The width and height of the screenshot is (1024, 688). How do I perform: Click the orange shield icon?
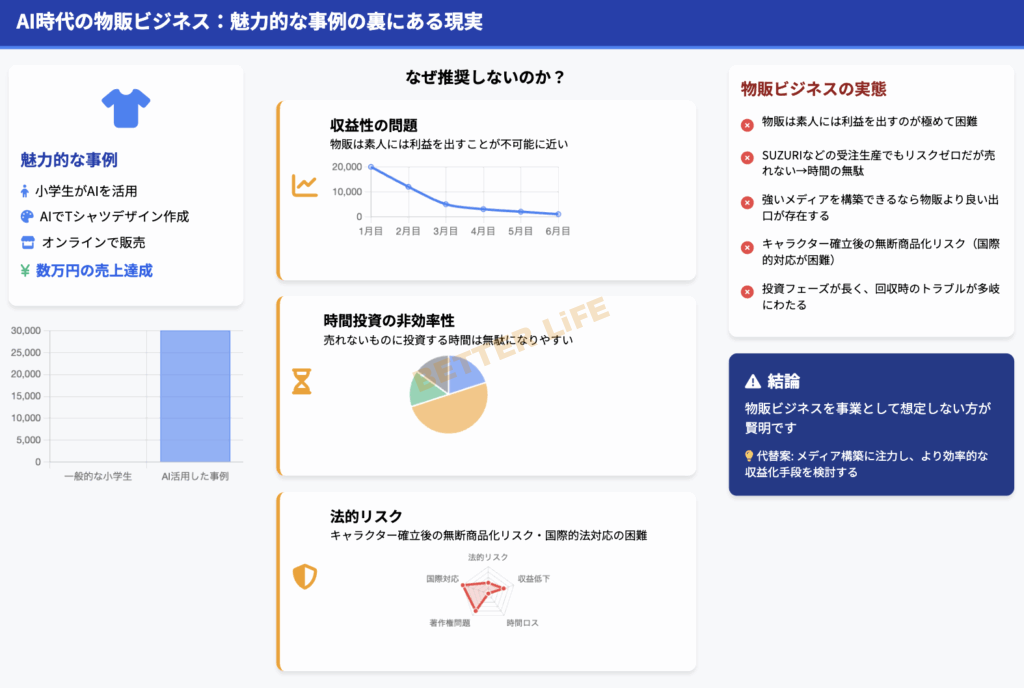click(x=304, y=576)
